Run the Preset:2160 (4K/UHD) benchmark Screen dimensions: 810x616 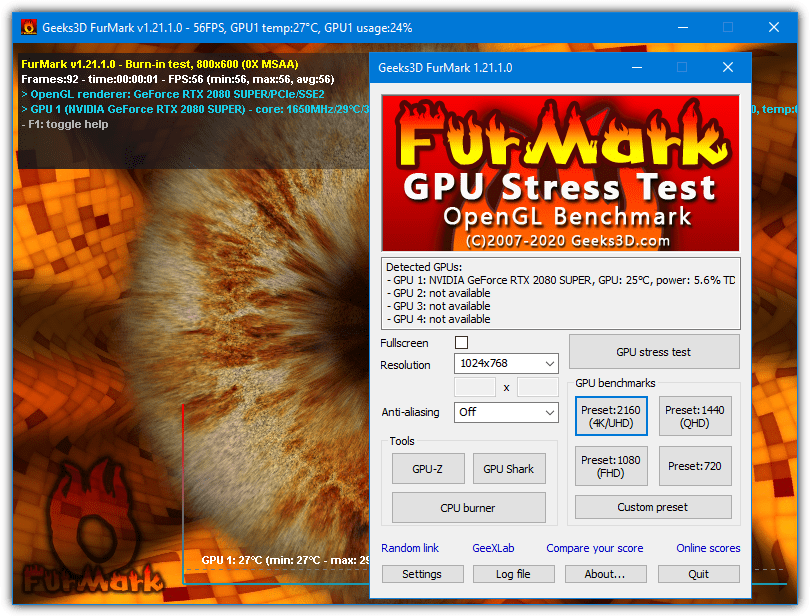click(611, 417)
